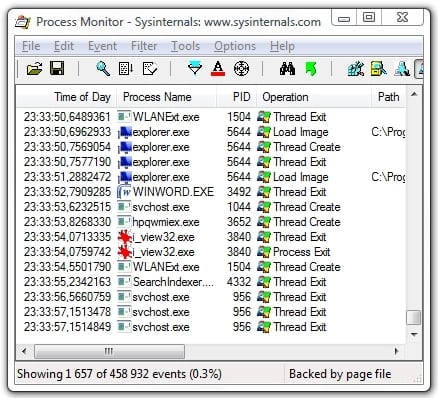Screen dimensions: 438x398
Task: Toggle the Autoscroll toolbar icon
Action: [x=126, y=69]
